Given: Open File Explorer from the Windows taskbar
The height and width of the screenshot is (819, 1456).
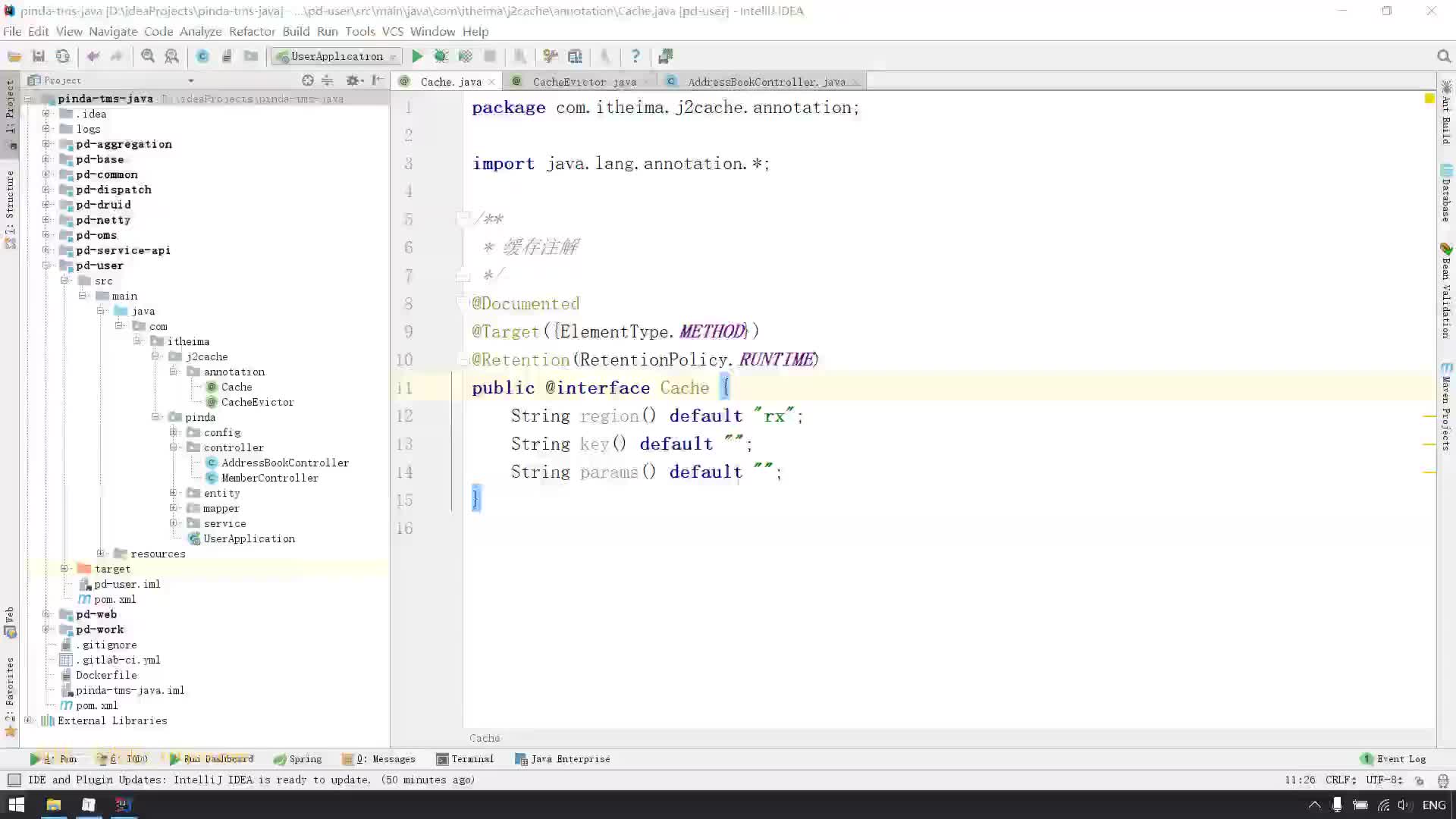Looking at the screenshot, I should [54, 805].
